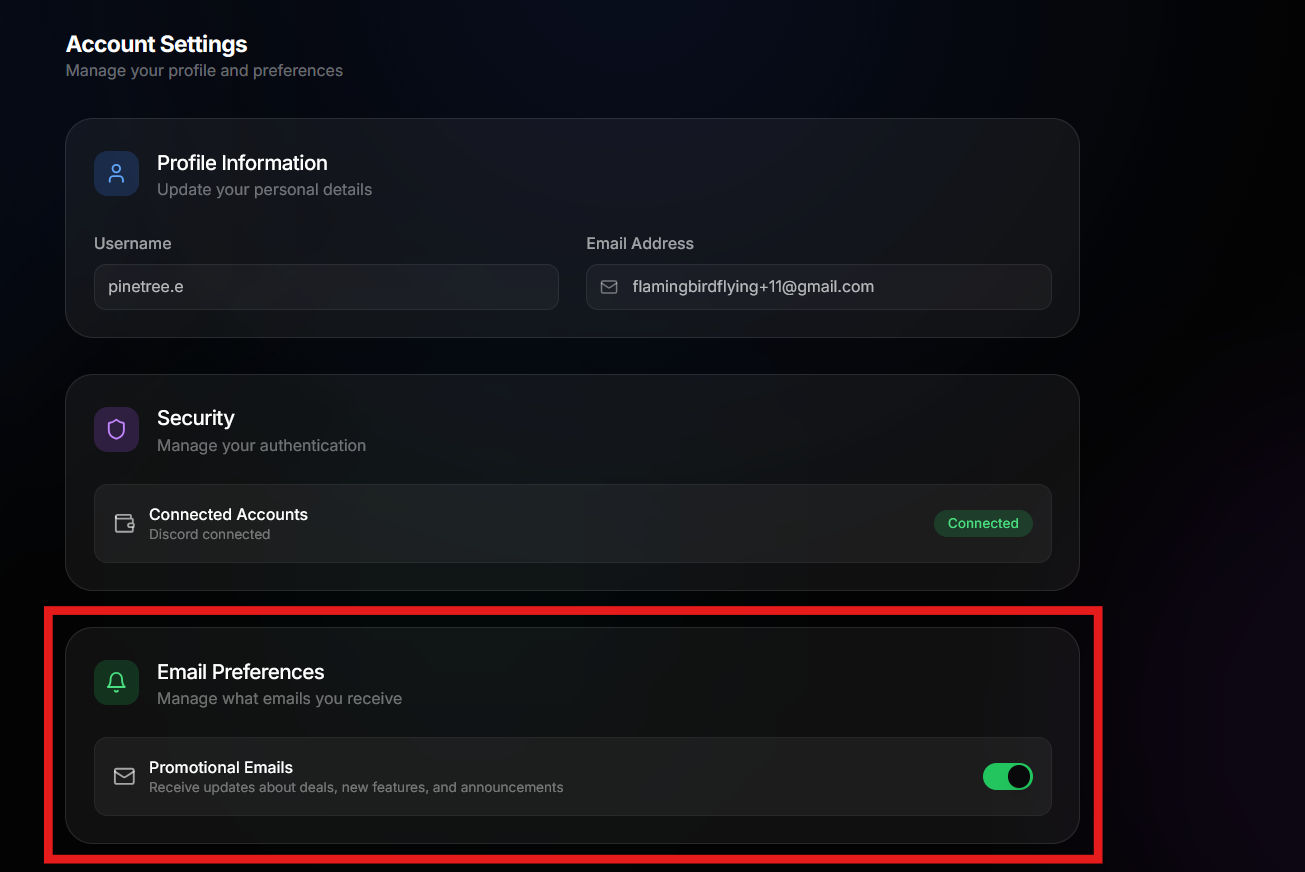
Task: Click the Security section title
Action: 196,418
